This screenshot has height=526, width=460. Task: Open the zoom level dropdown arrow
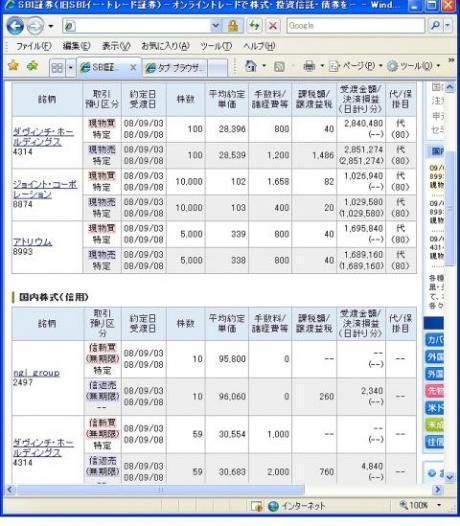[x=439, y=505]
